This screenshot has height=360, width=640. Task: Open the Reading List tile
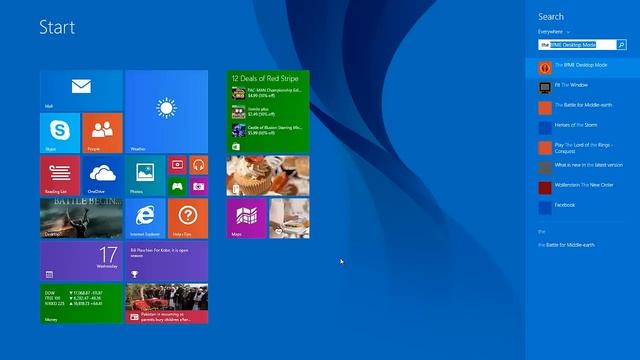click(60, 176)
